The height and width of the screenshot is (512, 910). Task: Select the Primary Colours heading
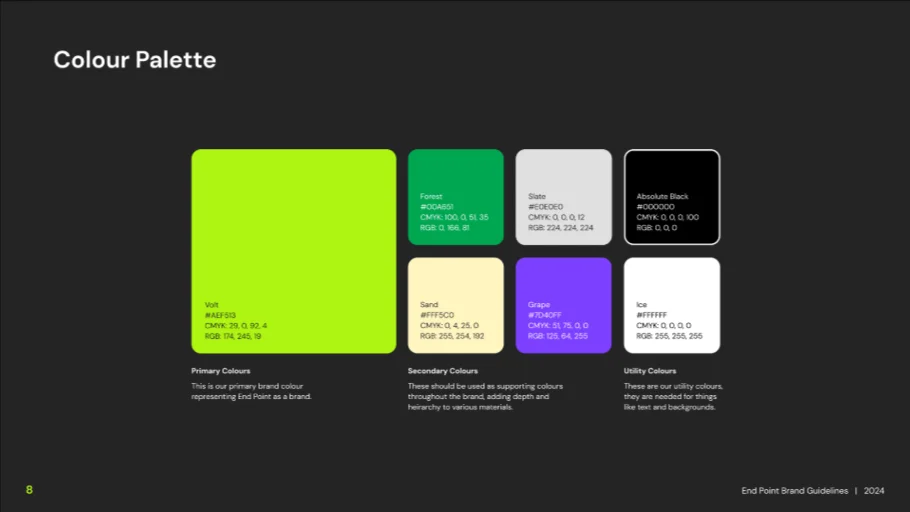tap(221, 371)
